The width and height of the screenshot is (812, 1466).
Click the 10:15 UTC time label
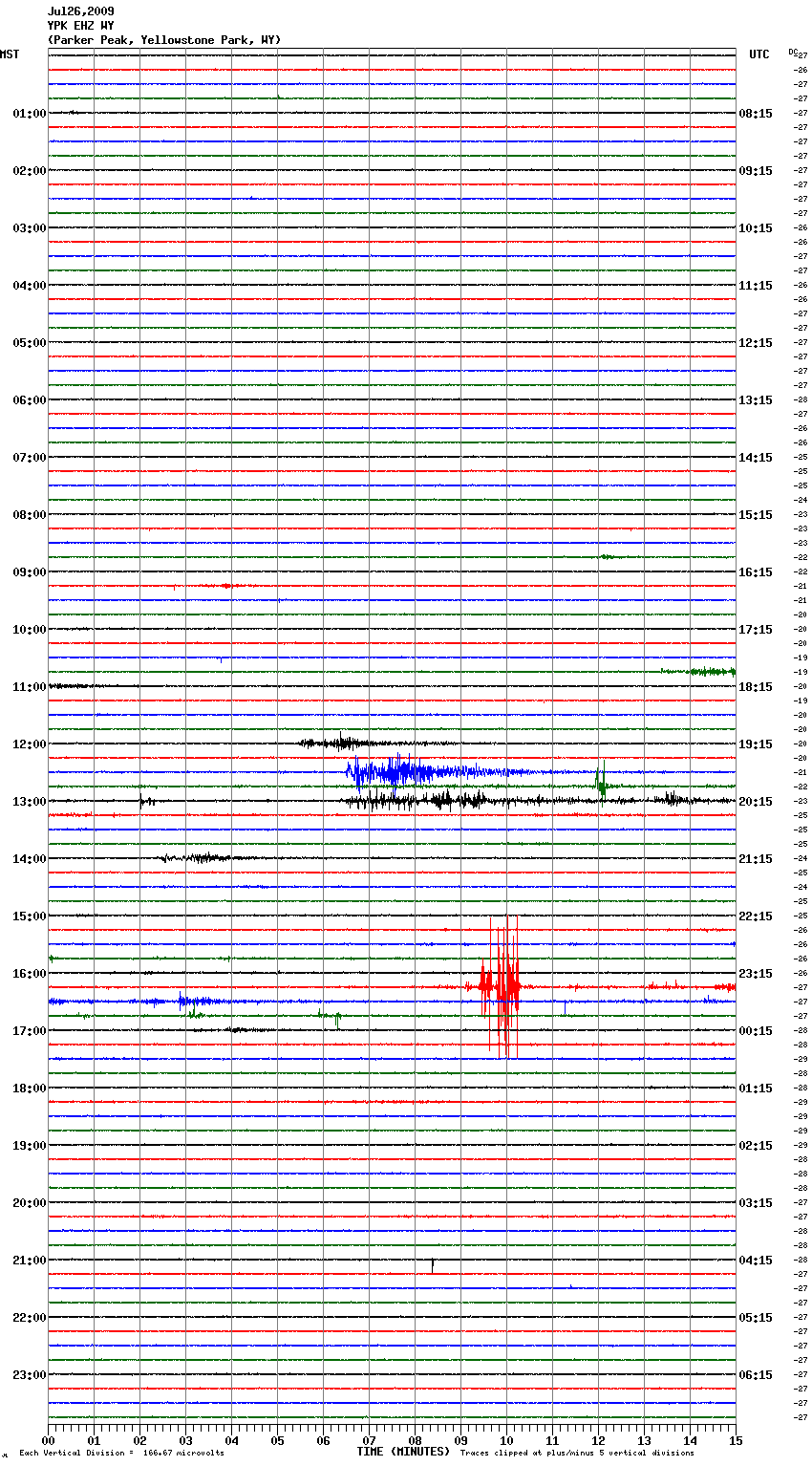pos(756,228)
